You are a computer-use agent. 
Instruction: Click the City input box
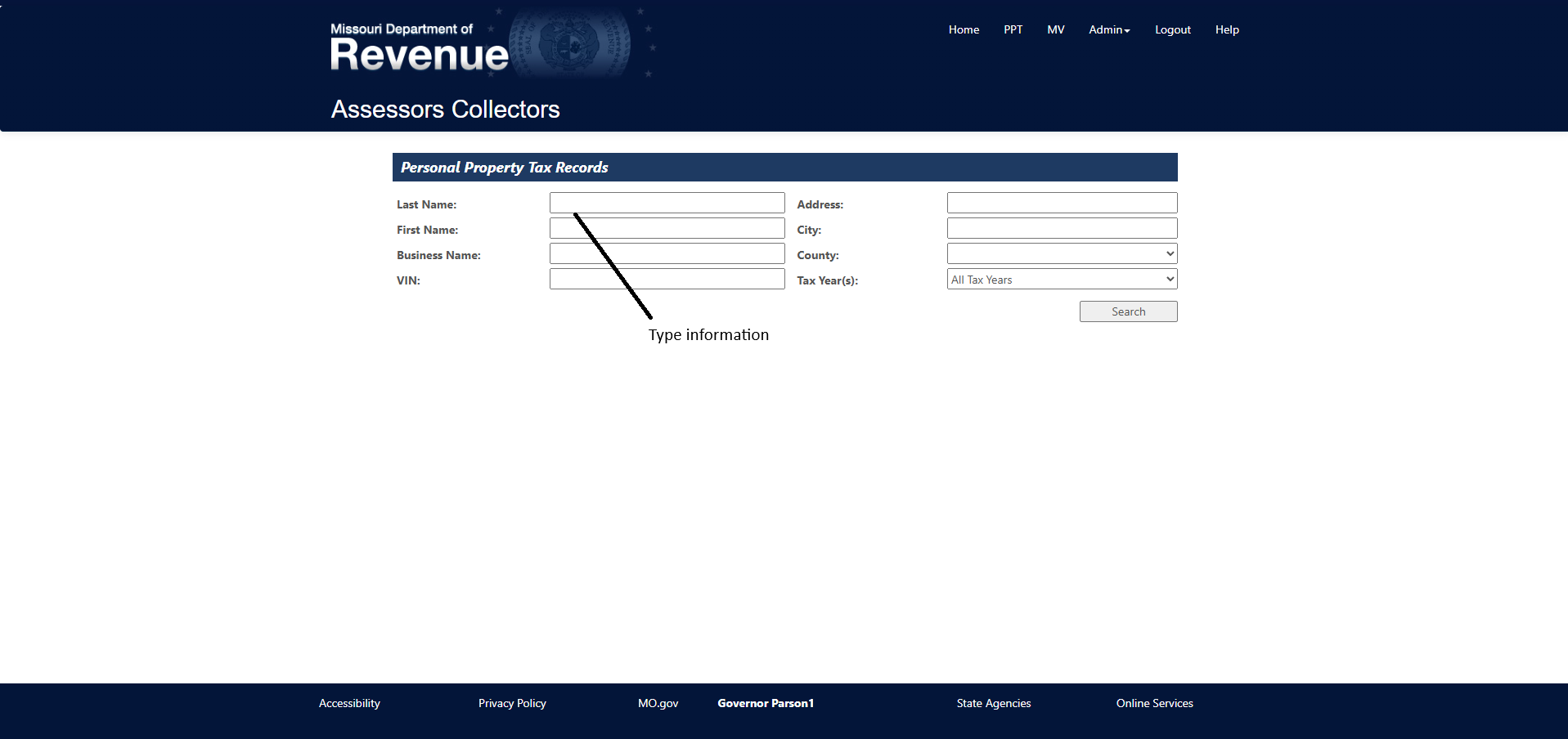pyautogui.click(x=1062, y=228)
